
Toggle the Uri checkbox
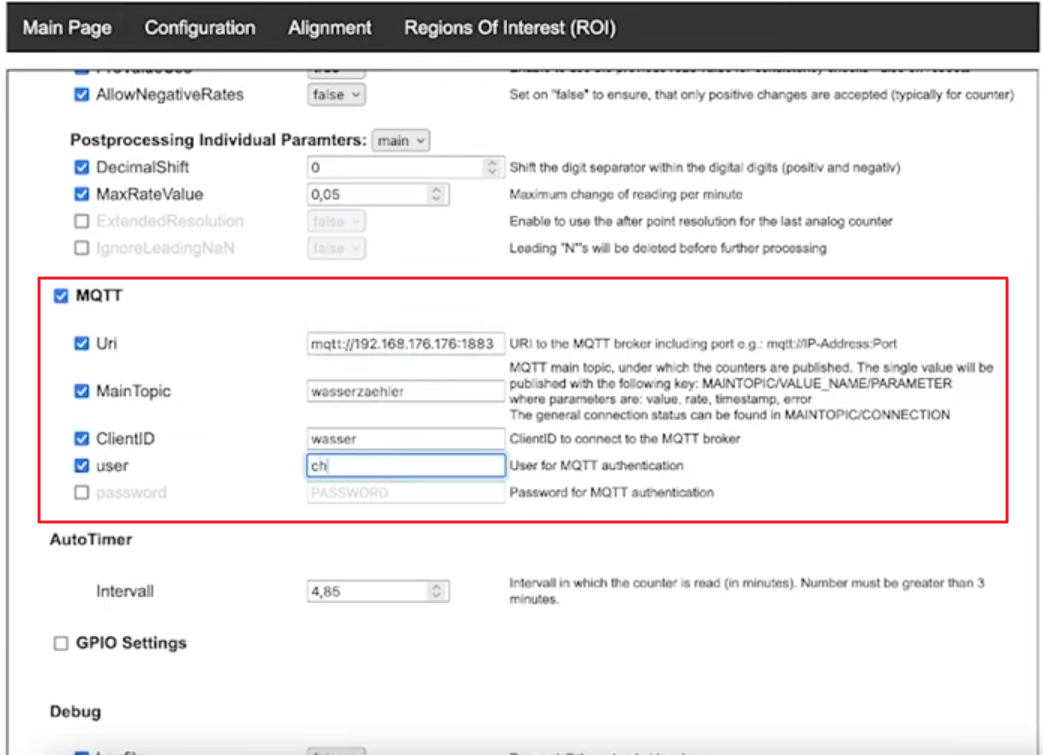pos(82,343)
